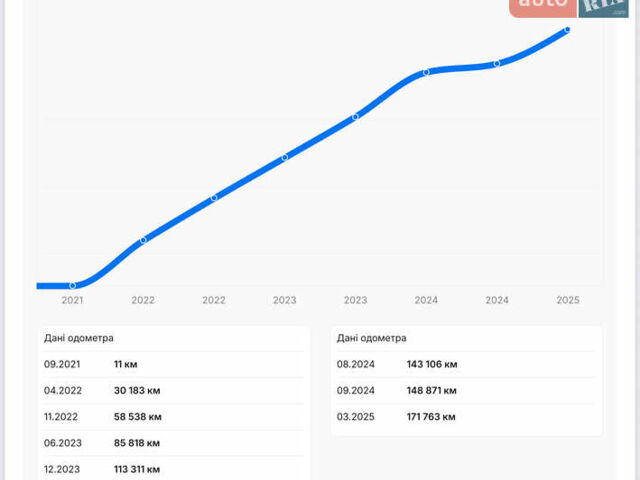This screenshot has width=640, height=480.
Task: Select the 03.2025 odometer row
Action: tap(466, 417)
